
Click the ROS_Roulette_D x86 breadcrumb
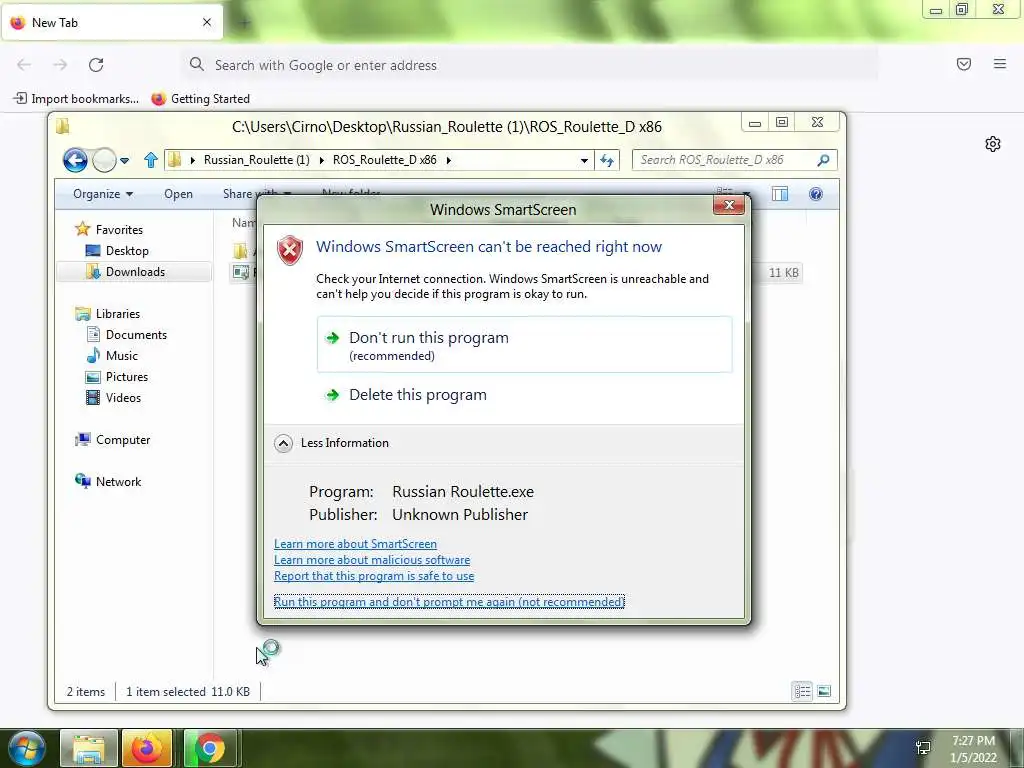click(385, 160)
